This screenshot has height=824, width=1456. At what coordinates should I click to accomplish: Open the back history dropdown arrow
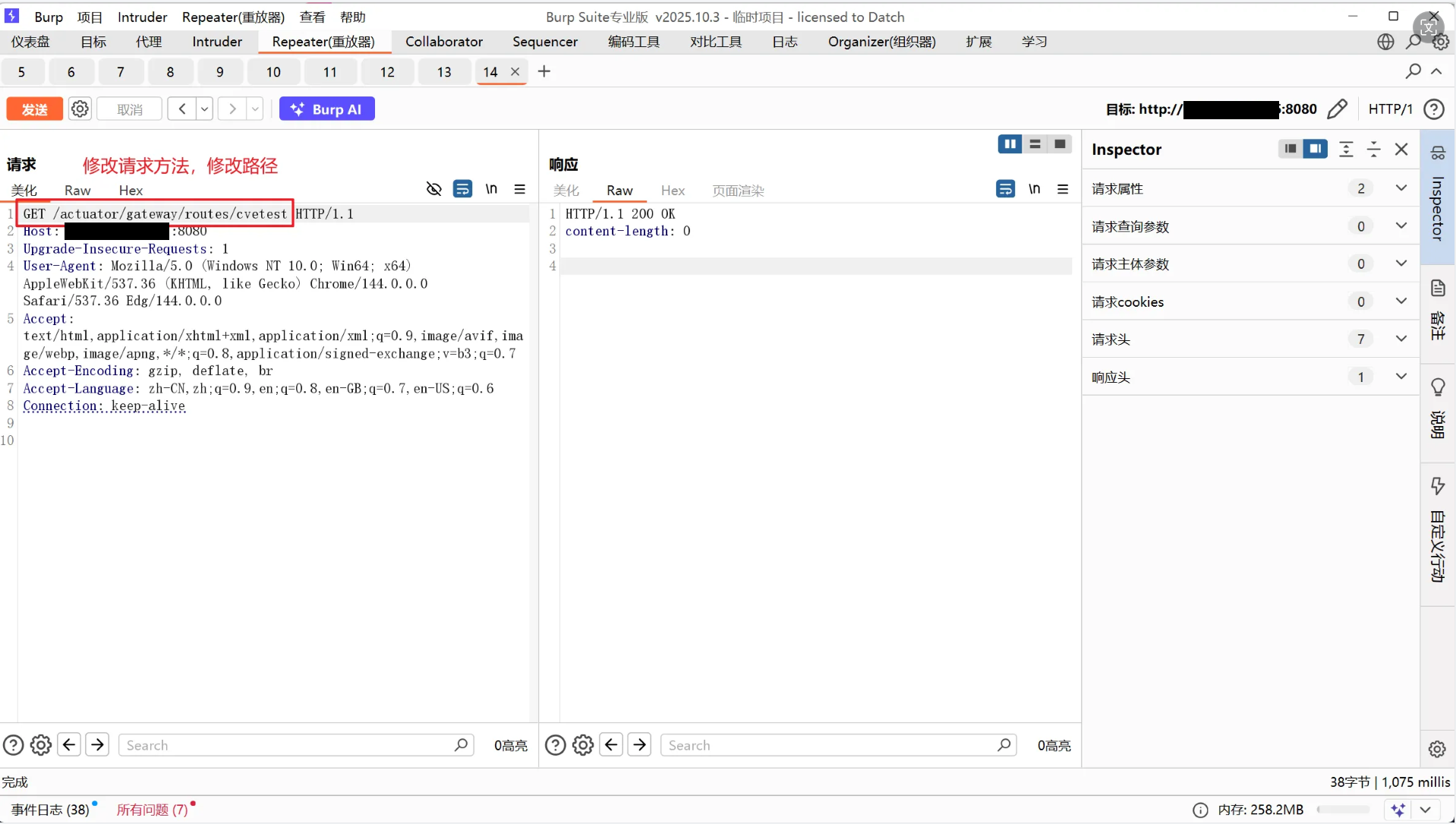[x=204, y=109]
